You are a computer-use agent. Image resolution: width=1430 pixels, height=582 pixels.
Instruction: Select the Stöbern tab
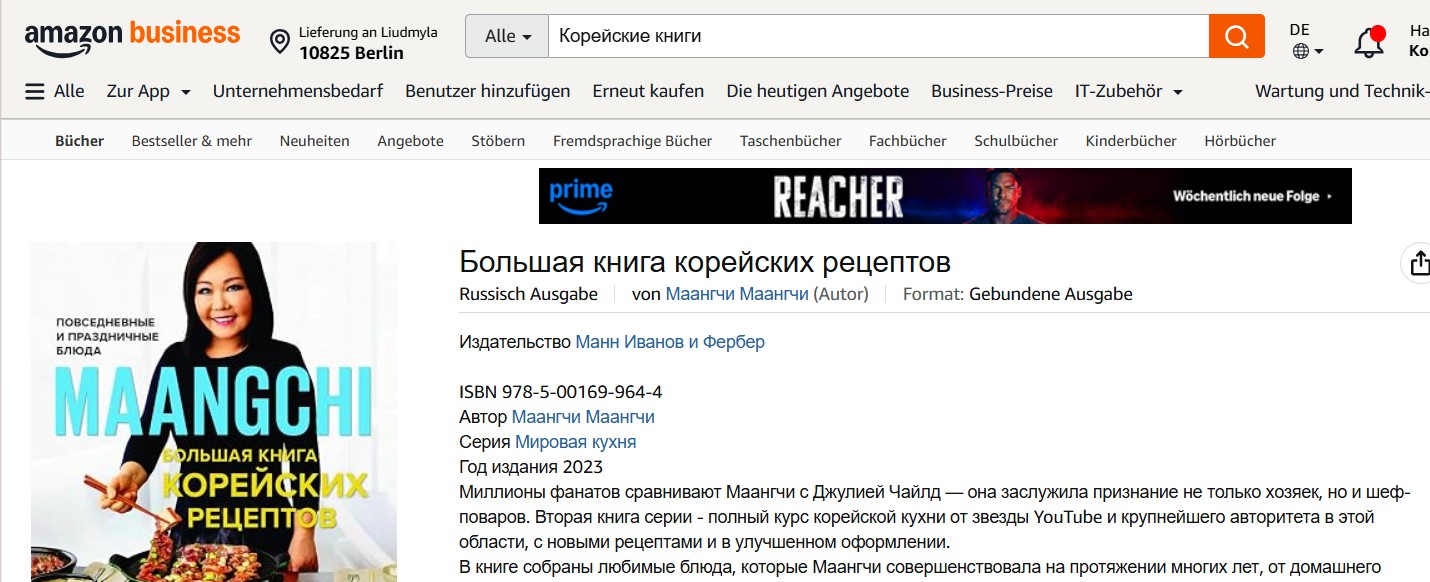point(498,141)
